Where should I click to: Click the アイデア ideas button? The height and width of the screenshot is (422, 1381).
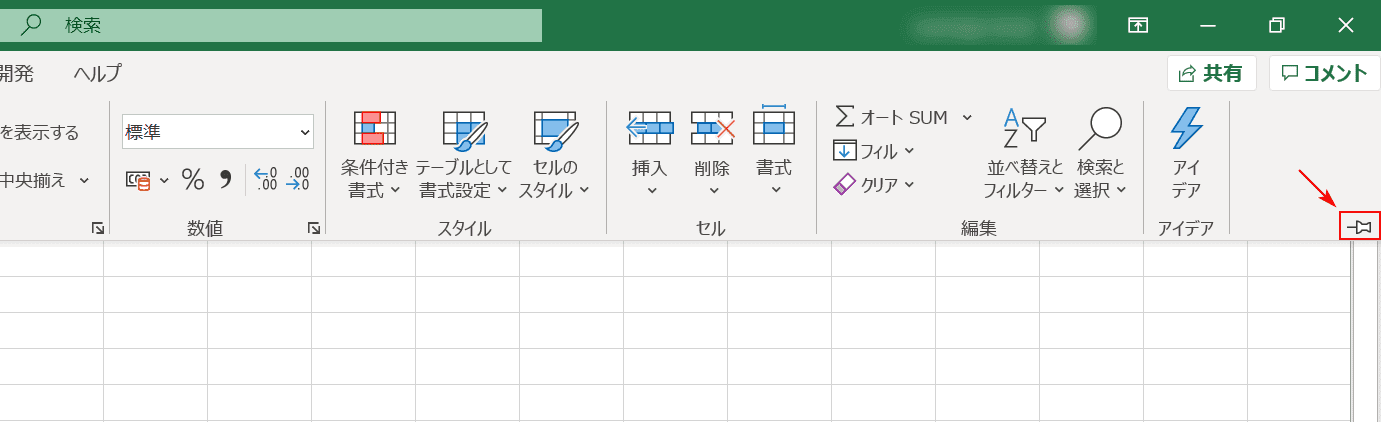click(1186, 154)
